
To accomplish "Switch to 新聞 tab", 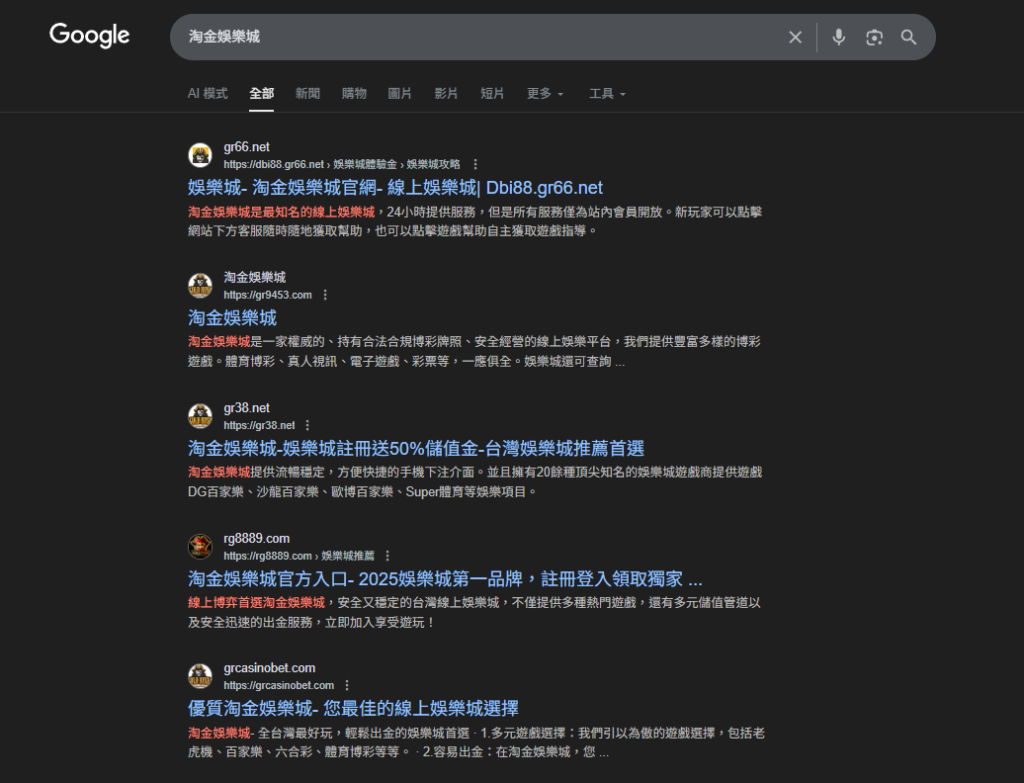I will tap(308, 93).
